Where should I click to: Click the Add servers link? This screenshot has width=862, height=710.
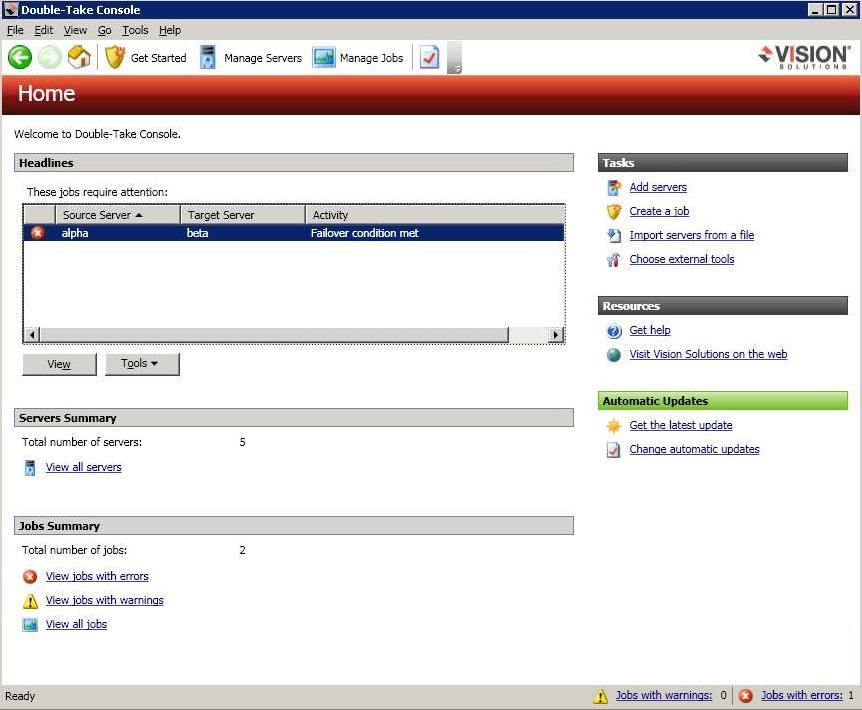pos(657,187)
